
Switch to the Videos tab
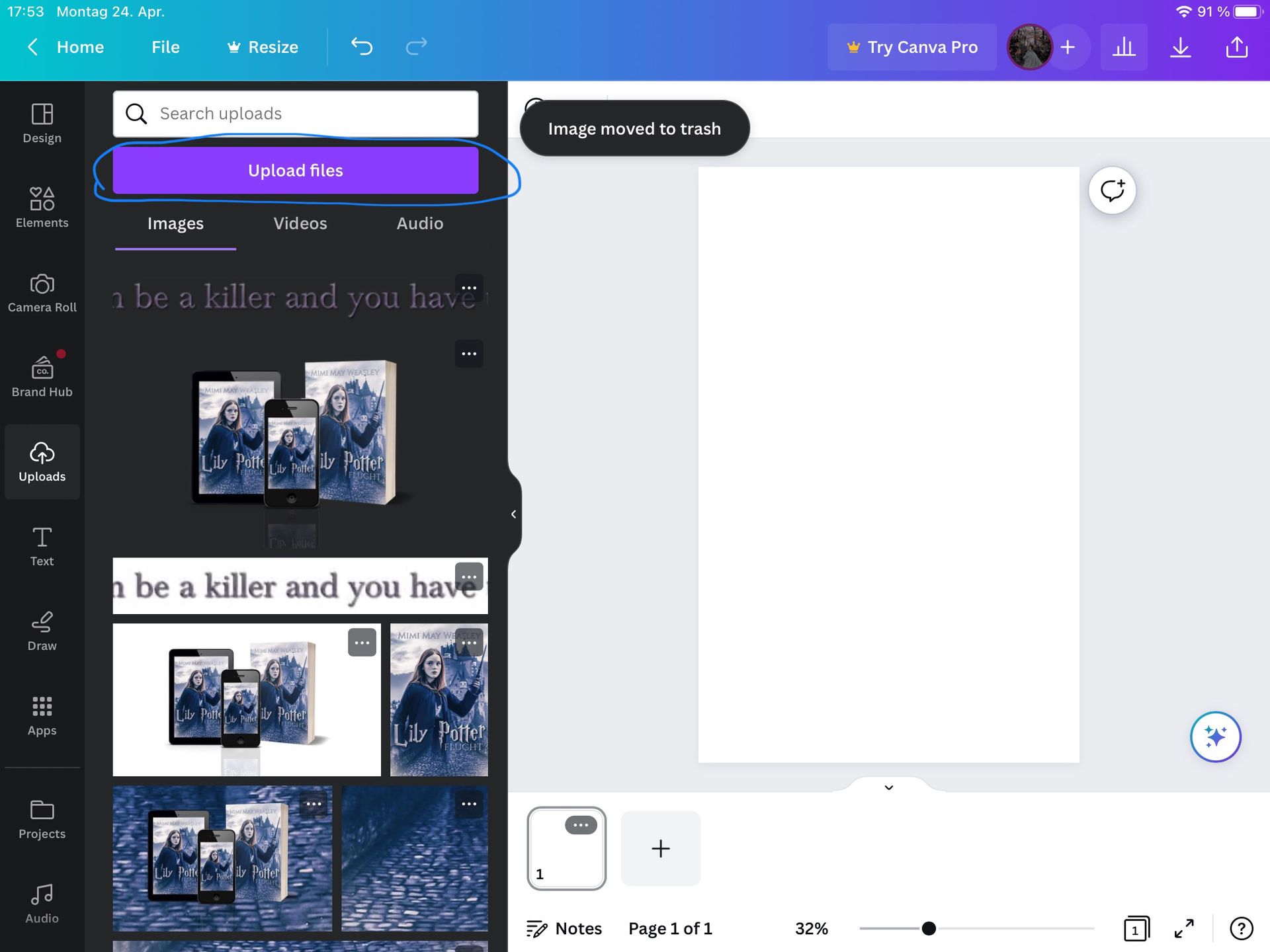pos(300,223)
